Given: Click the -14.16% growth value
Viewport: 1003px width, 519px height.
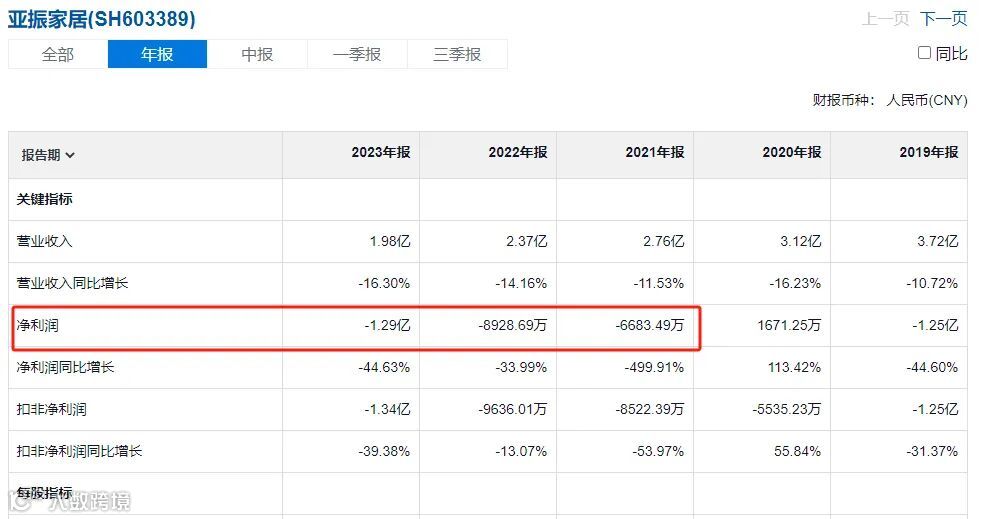Looking at the screenshot, I should pos(521,283).
